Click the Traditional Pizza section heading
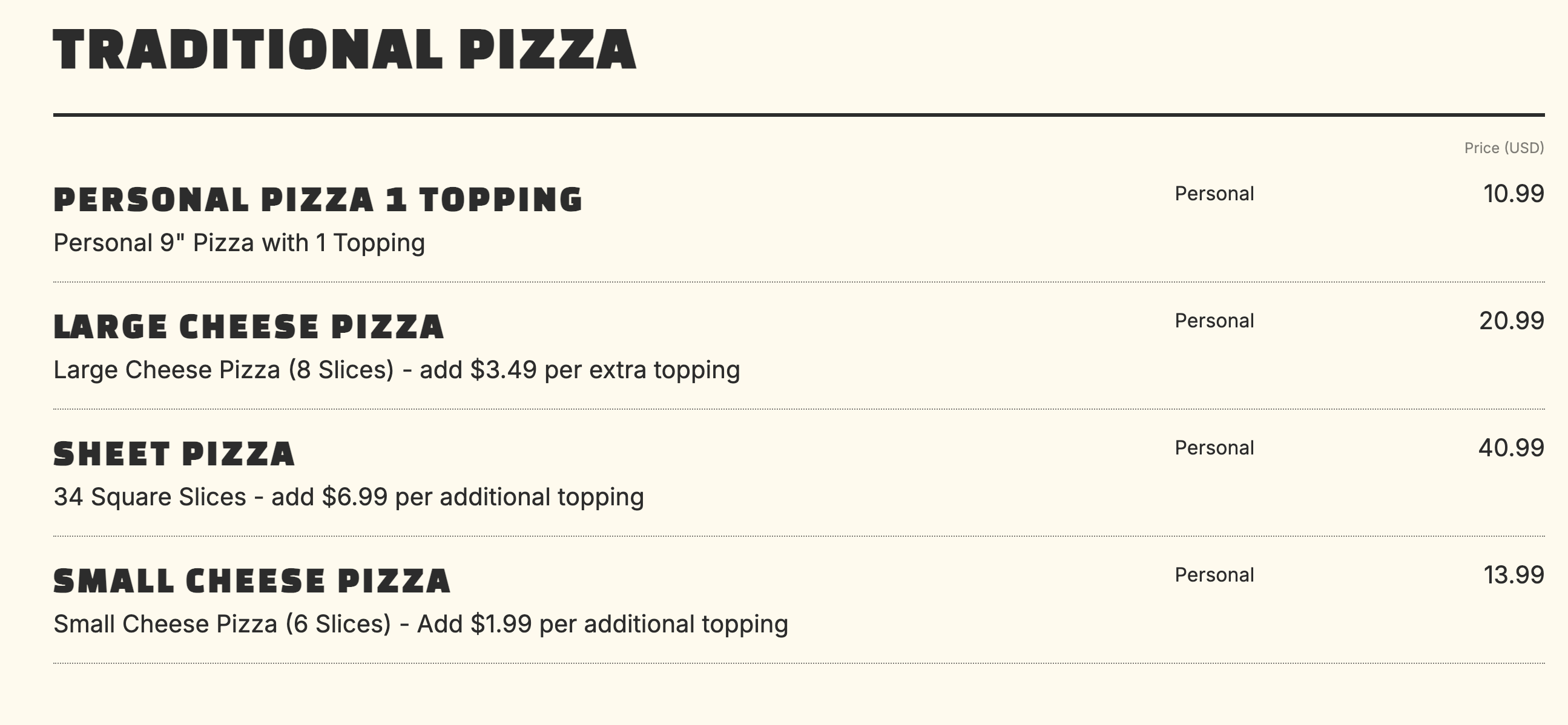Screen dimensions: 1568x725 click(x=344, y=50)
